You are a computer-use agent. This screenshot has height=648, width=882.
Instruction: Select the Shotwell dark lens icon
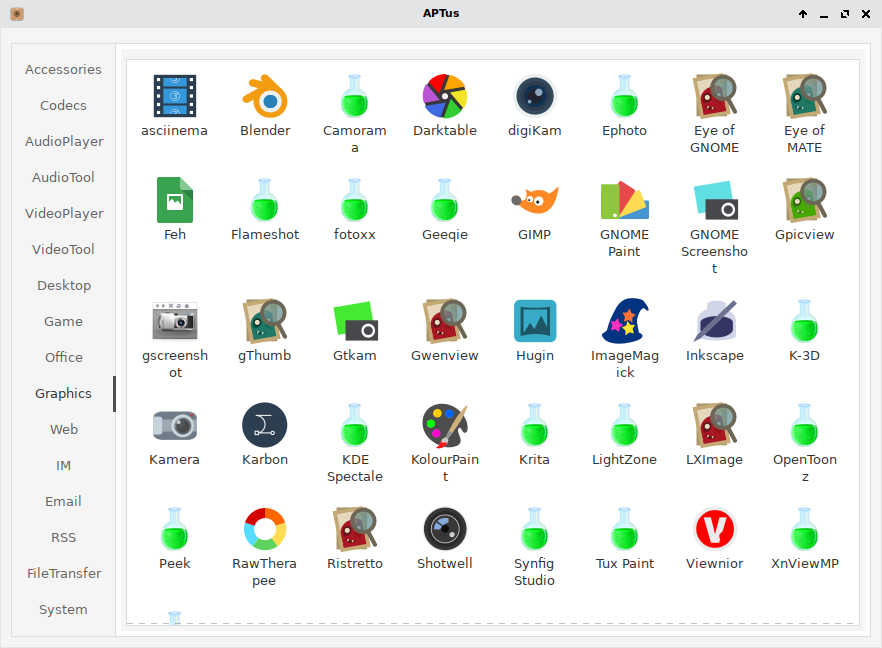tap(445, 529)
